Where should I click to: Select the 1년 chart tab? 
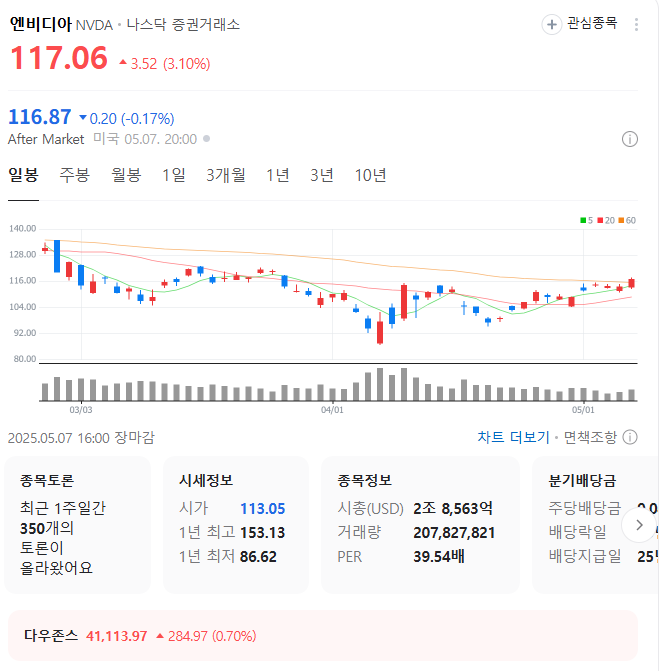(278, 175)
